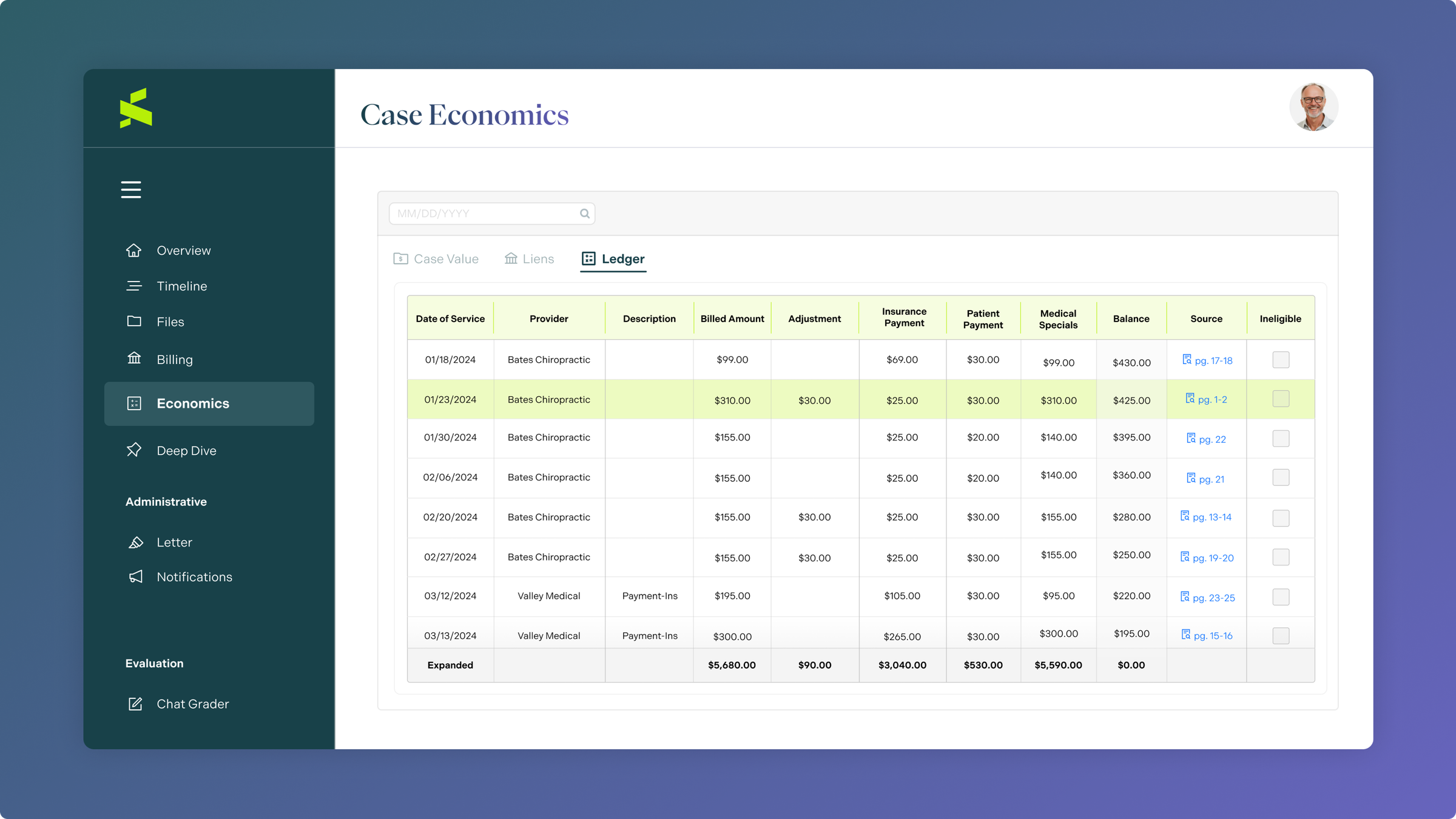Click the Notifications megaphone icon
The image size is (1456, 819).
pos(135,577)
